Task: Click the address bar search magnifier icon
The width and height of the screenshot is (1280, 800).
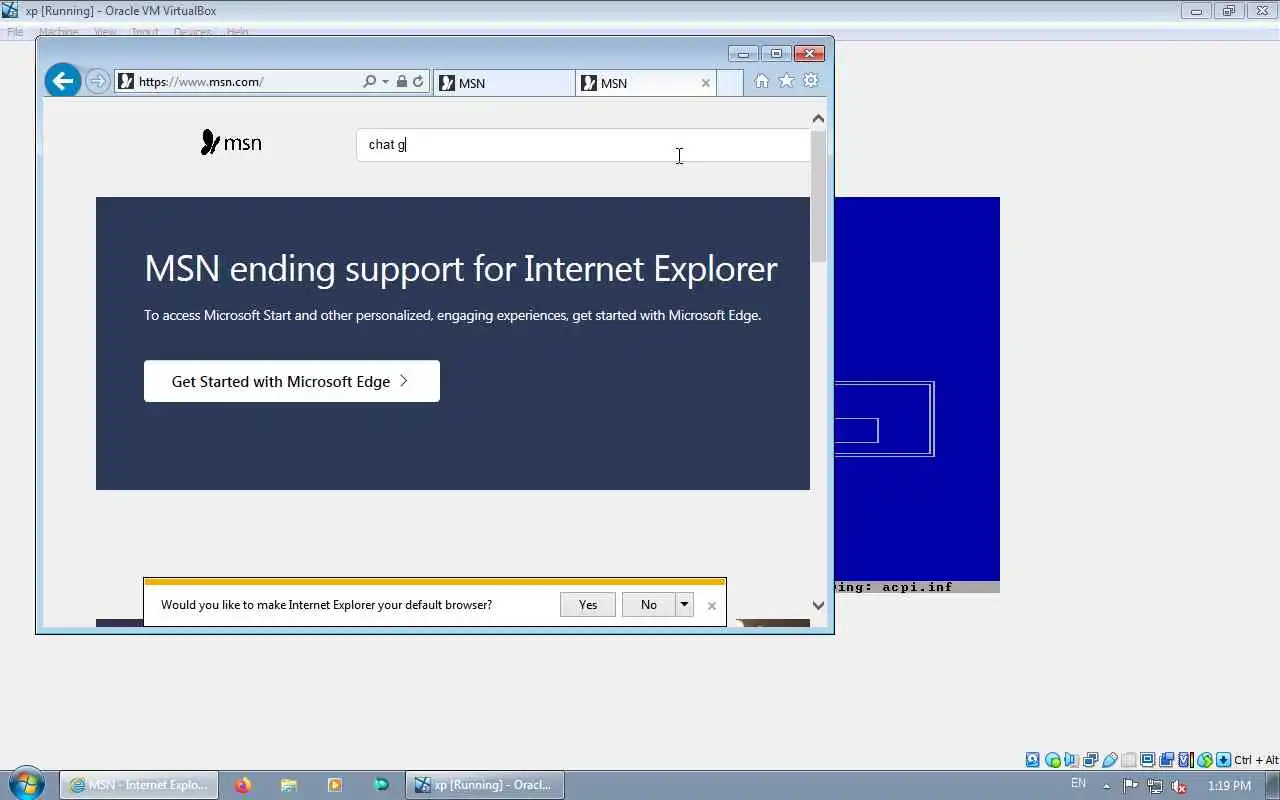Action: pyautogui.click(x=369, y=82)
